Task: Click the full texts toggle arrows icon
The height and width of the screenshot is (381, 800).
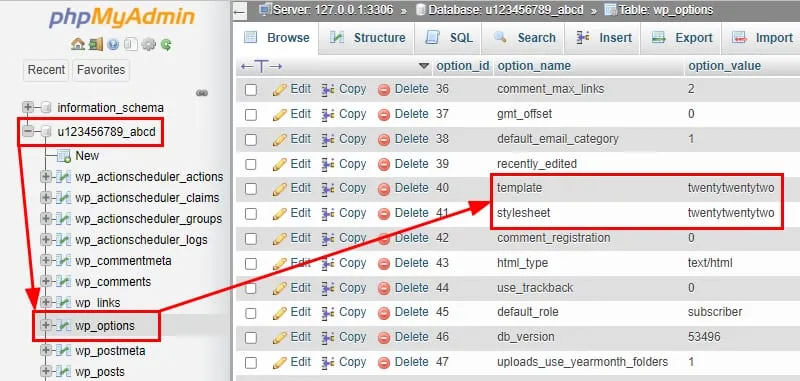Action: pyautogui.click(x=261, y=67)
